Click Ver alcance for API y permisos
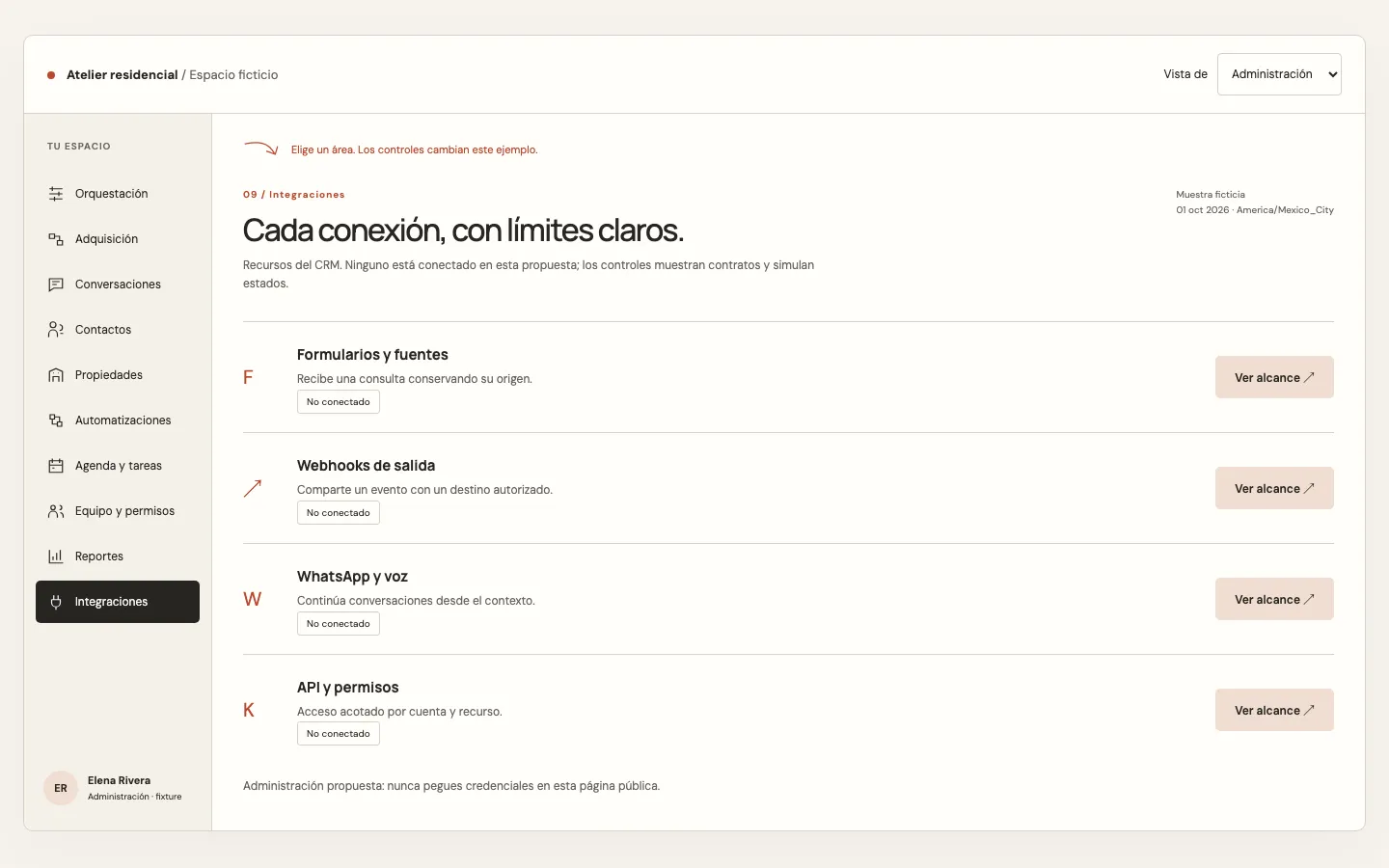This screenshot has height=868, width=1389. click(x=1274, y=710)
